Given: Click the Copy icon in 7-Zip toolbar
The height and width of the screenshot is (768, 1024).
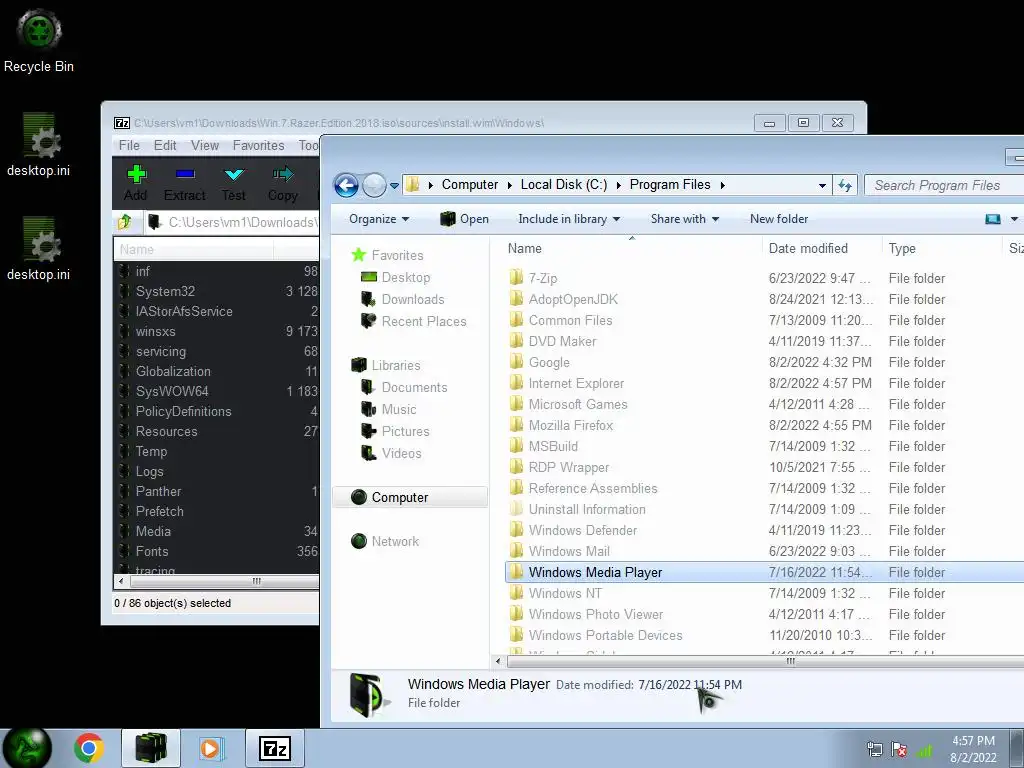Looking at the screenshot, I should coord(283,183).
